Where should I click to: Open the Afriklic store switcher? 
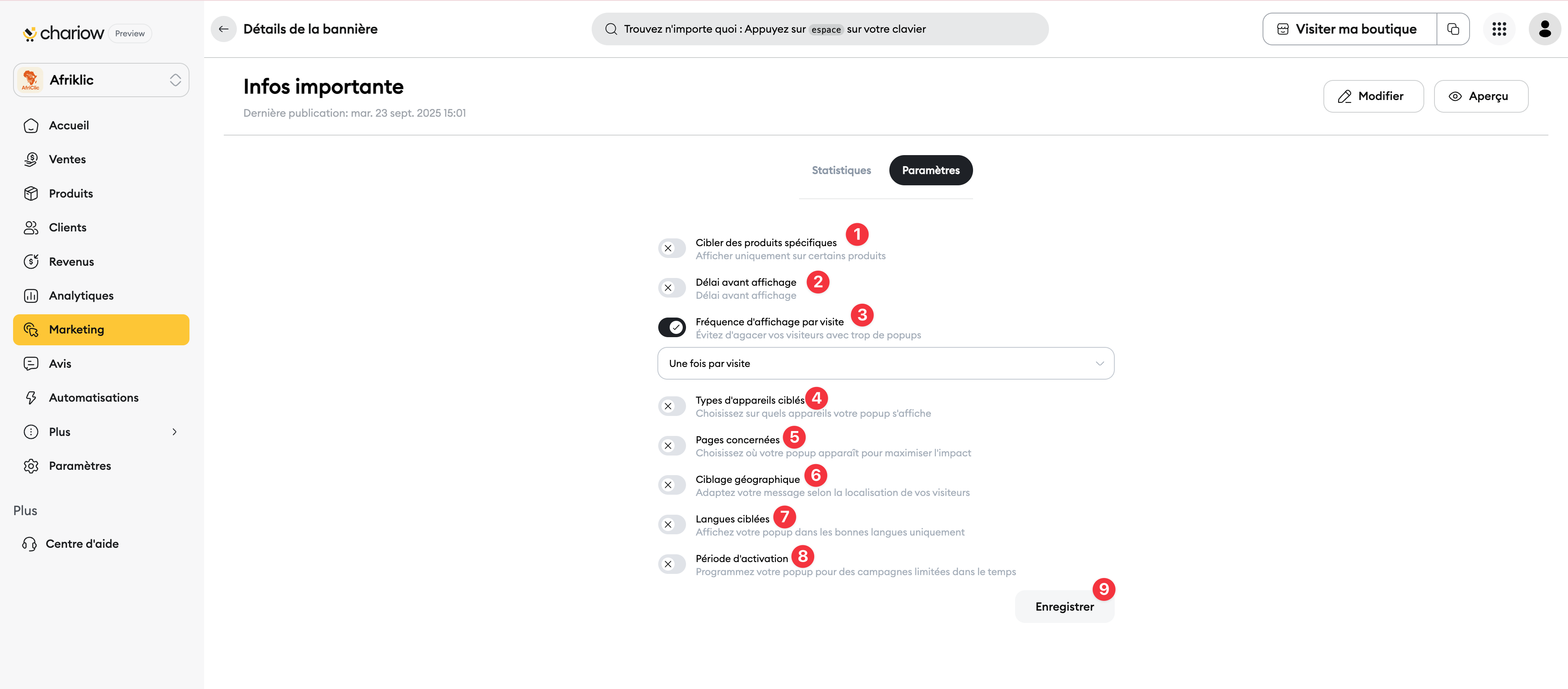pyautogui.click(x=101, y=80)
